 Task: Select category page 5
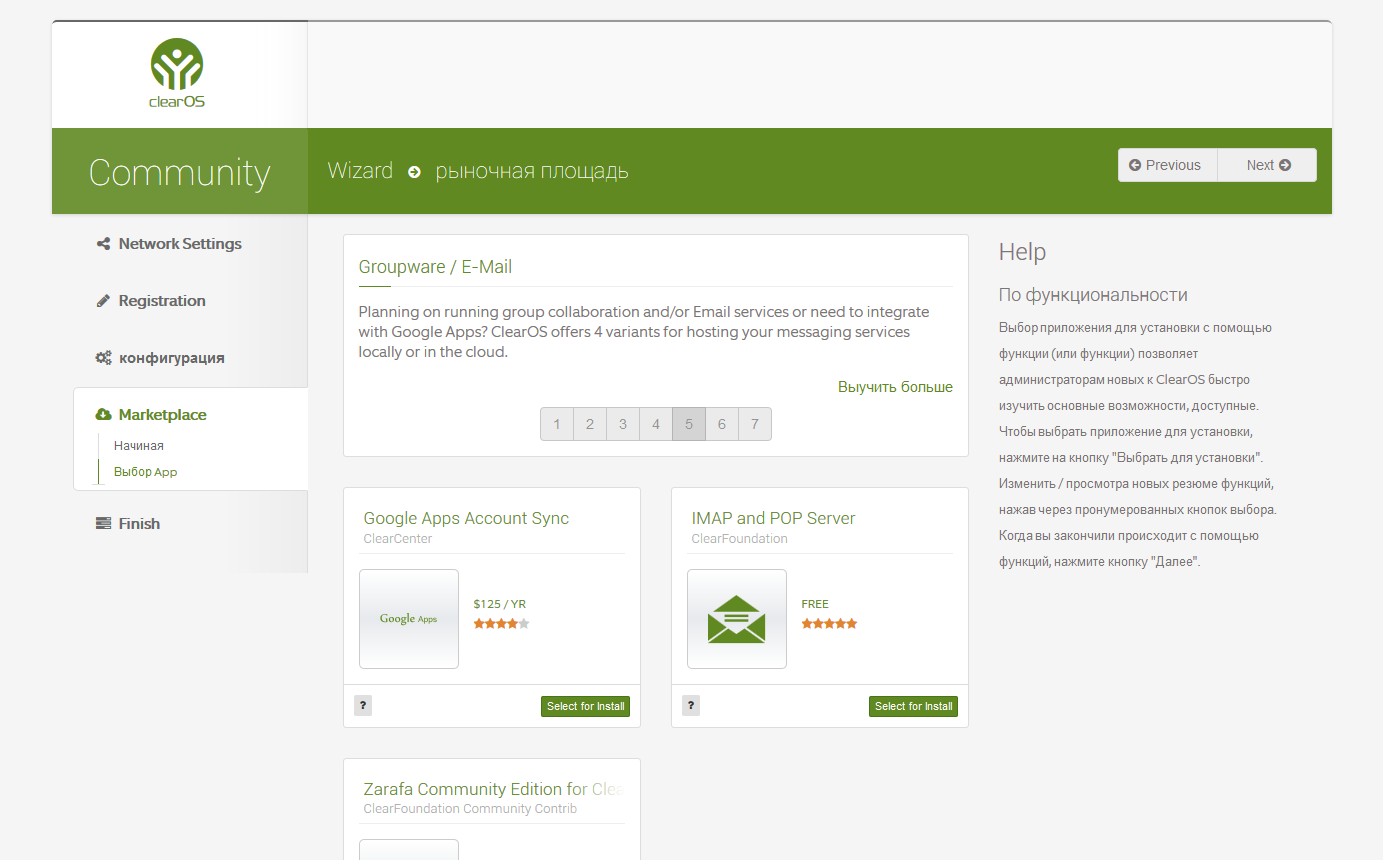tap(689, 424)
